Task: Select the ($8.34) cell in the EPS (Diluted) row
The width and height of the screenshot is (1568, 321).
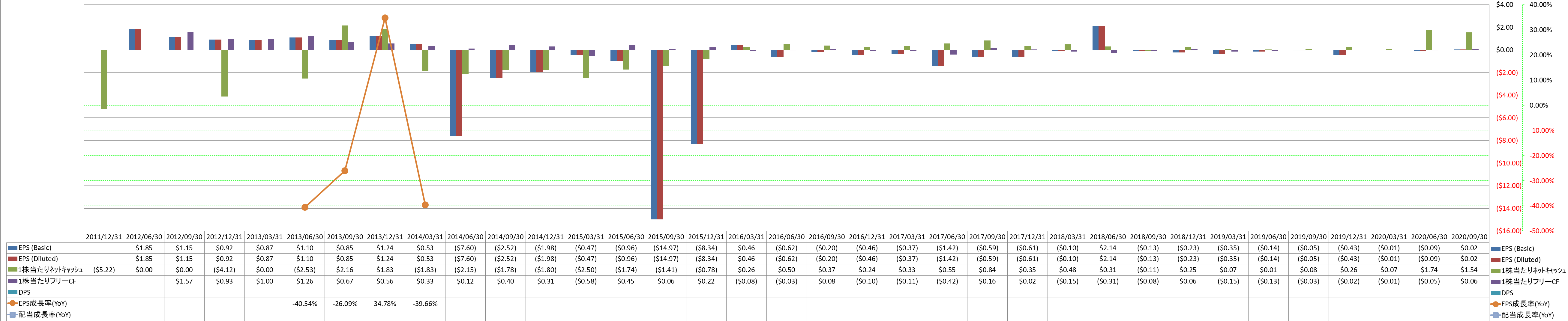Action: [706, 259]
